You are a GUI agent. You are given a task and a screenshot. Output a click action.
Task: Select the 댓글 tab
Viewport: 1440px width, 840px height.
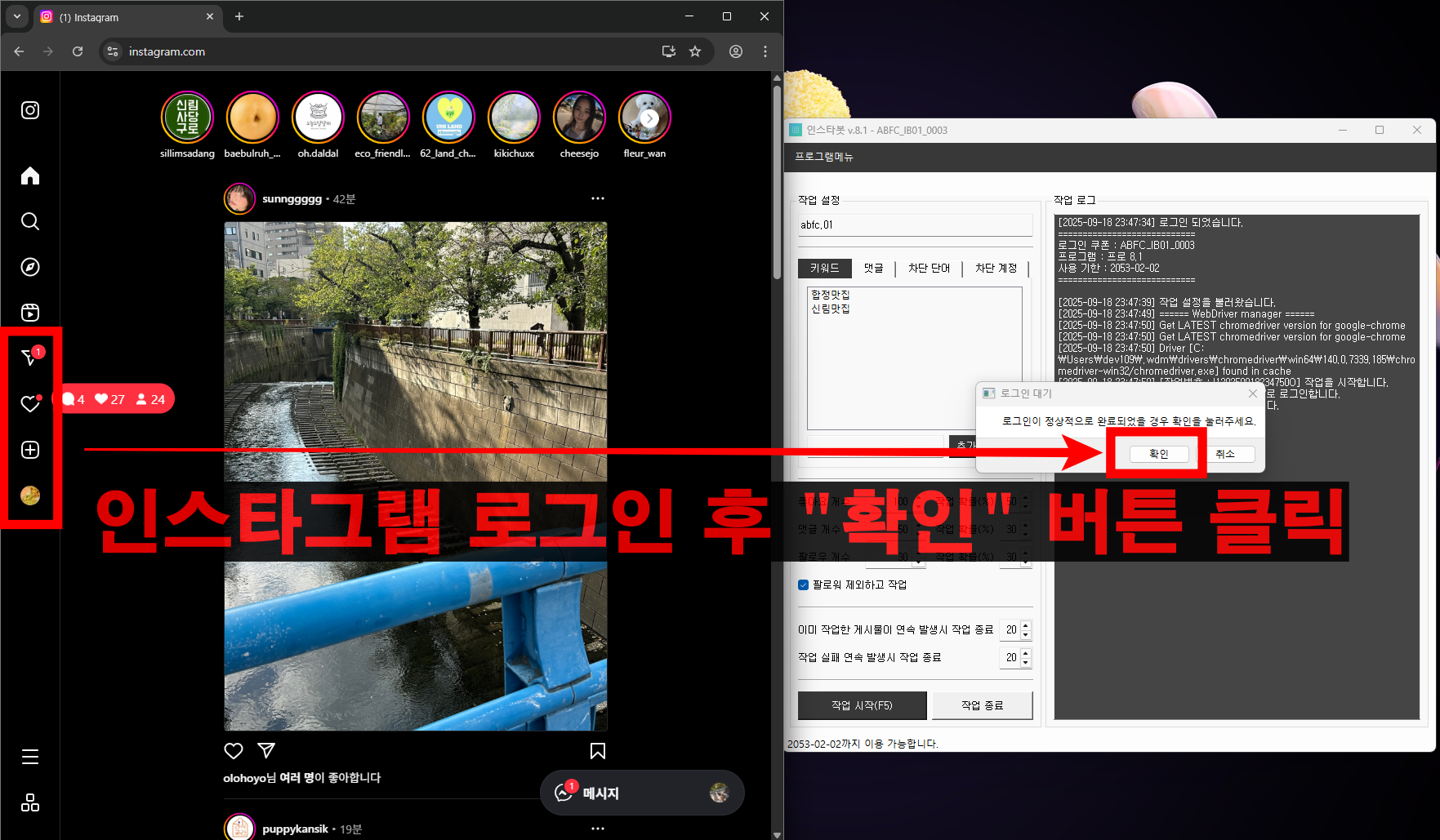click(874, 268)
